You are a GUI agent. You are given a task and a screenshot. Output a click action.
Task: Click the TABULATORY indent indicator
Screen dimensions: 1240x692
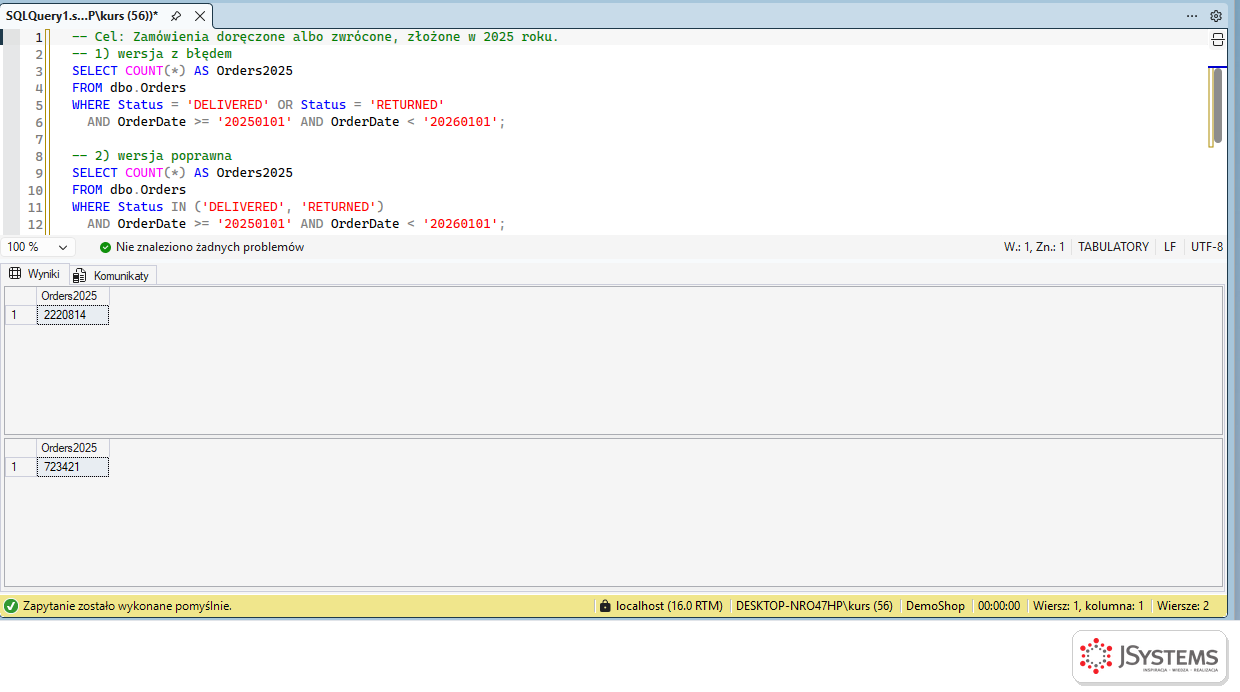point(1113,247)
